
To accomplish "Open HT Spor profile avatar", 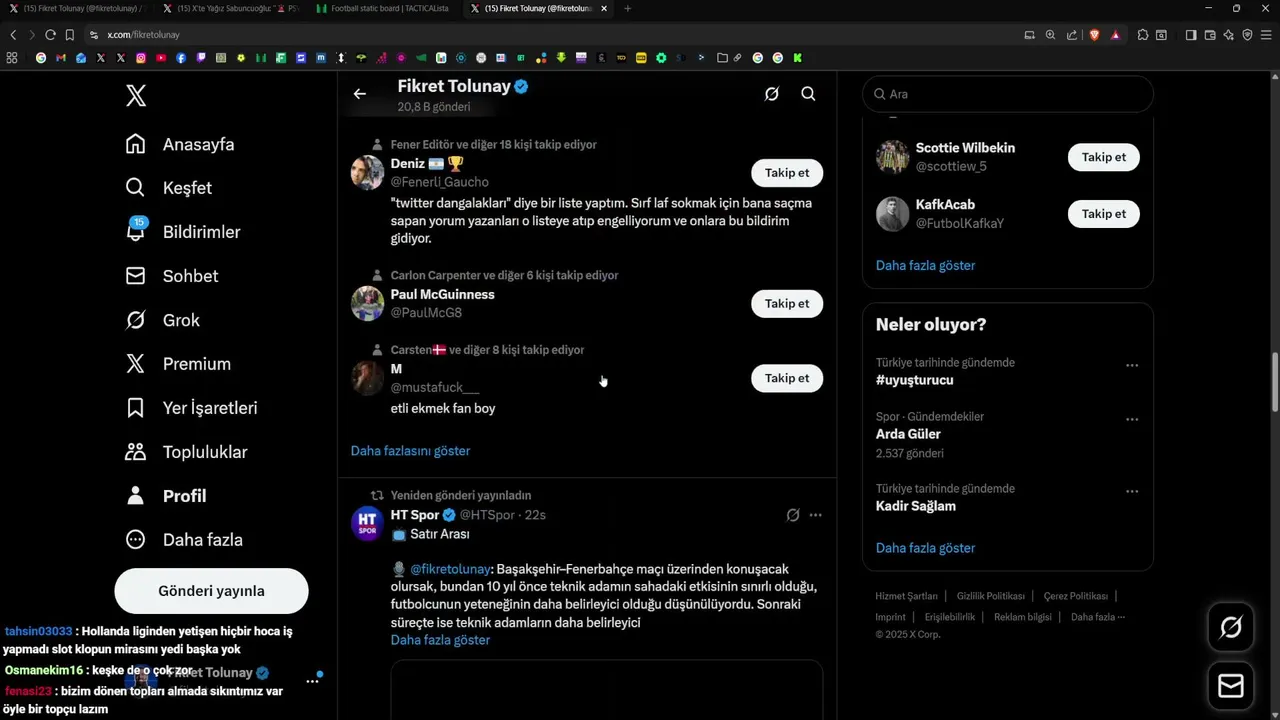I will pyautogui.click(x=367, y=523).
